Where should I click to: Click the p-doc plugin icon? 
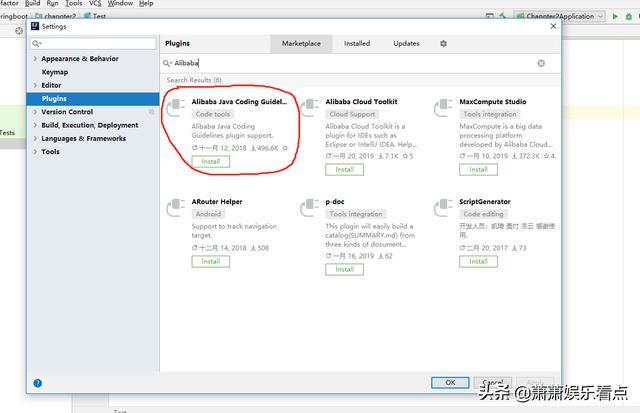pos(310,207)
